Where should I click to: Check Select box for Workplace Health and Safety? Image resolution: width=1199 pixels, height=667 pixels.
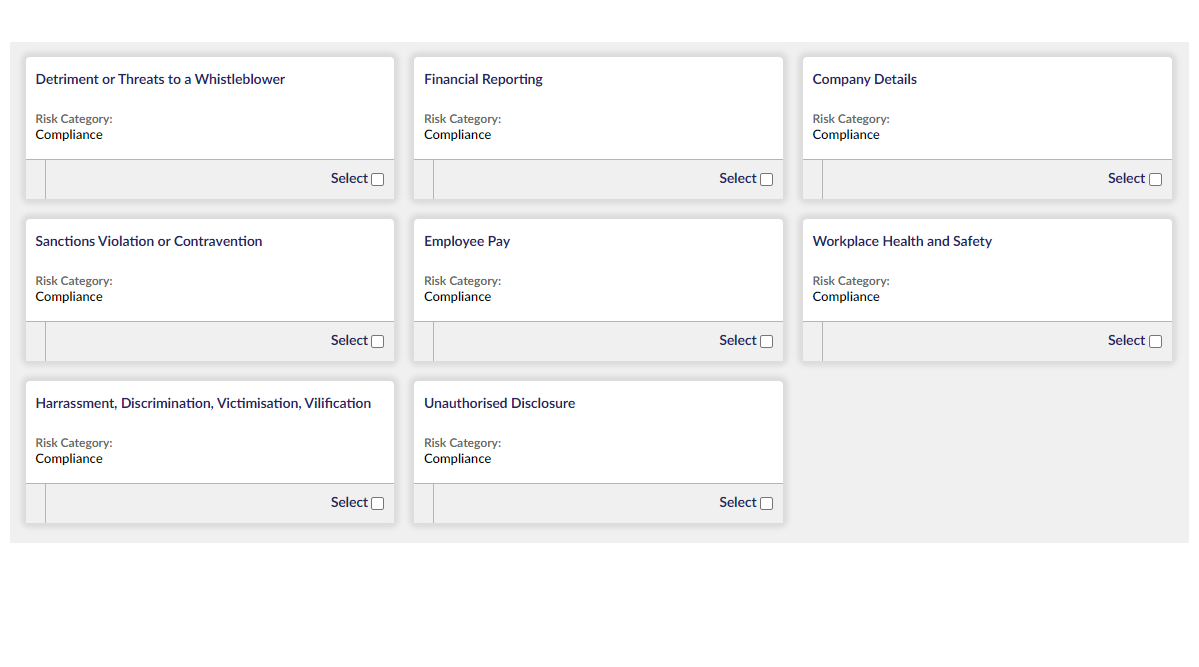[1155, 342]
